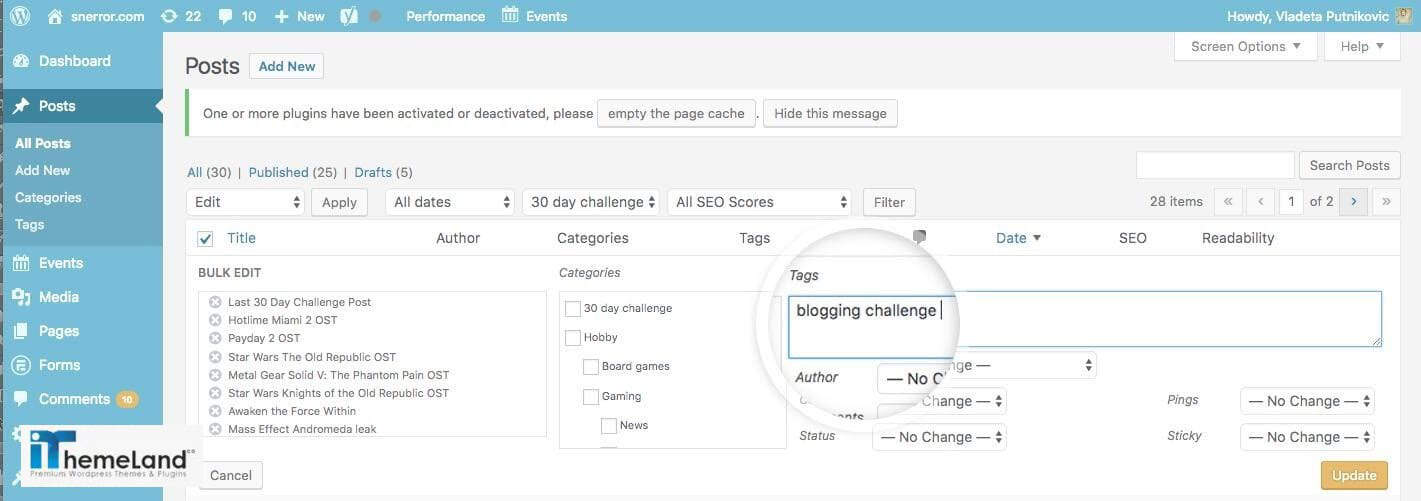Open the All SEO Scores dropdown
1421x501 pixels.
(759, 202)
